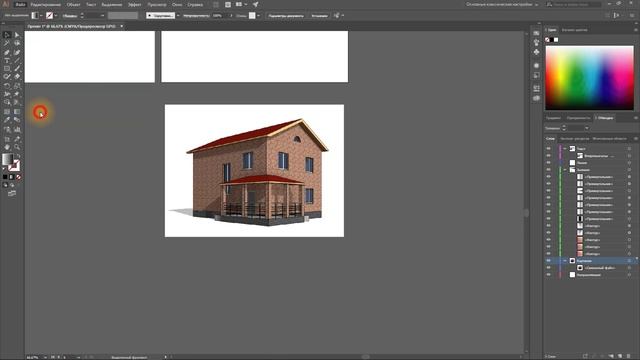Screen dimensions: 640x360
Task: Hide the linked file sublayer under the highlighted layer
Action: tap(549, 268)
